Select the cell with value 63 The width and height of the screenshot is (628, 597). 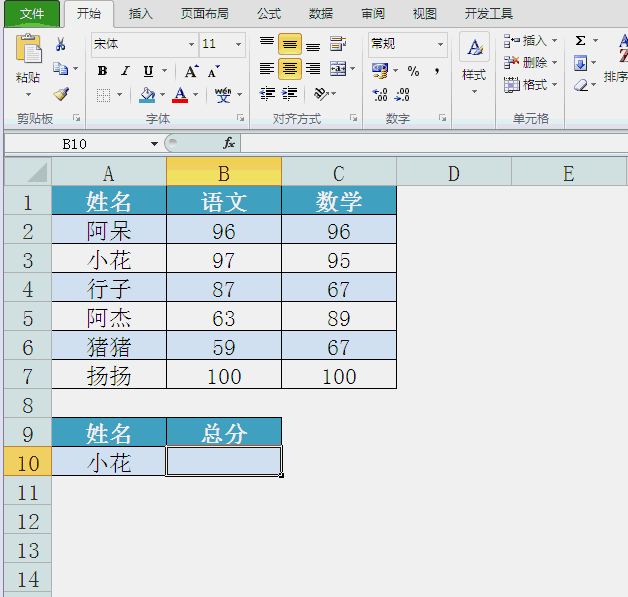[x=224, y=316]
